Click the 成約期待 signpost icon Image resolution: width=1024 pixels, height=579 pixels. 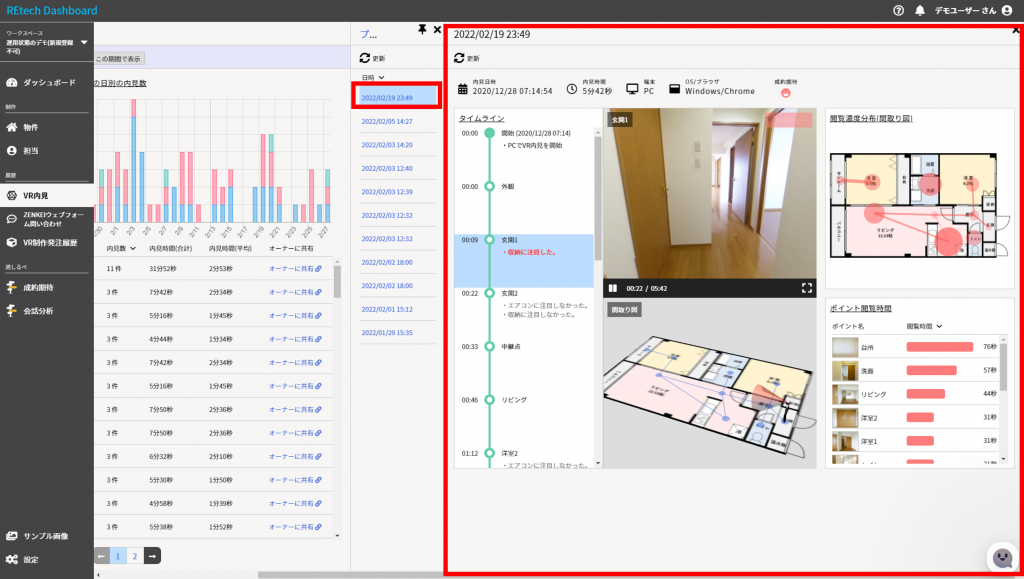[12, 287]
